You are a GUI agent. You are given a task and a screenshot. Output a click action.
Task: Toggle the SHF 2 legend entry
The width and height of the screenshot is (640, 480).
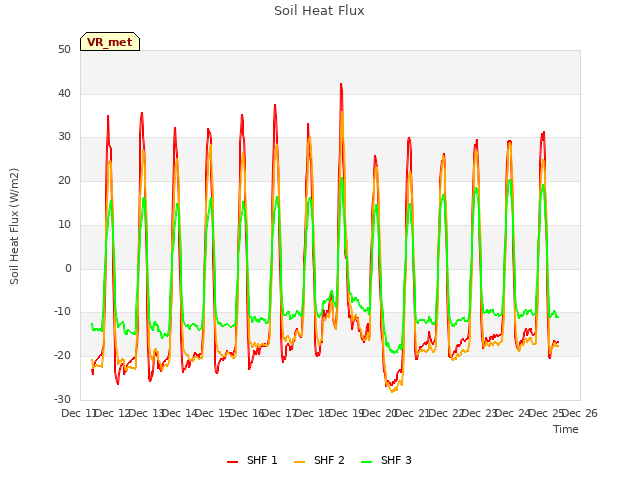pos(319,460)
